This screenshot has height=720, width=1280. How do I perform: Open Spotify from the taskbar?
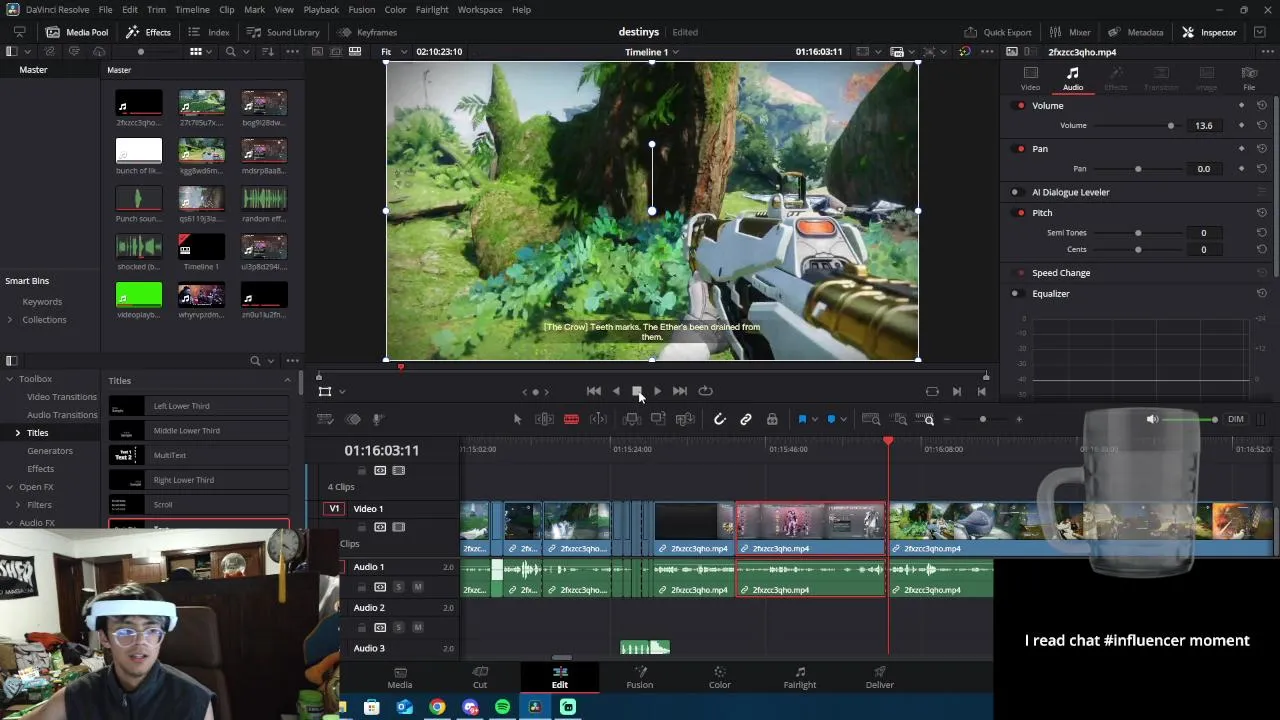[x=502, y=707]
